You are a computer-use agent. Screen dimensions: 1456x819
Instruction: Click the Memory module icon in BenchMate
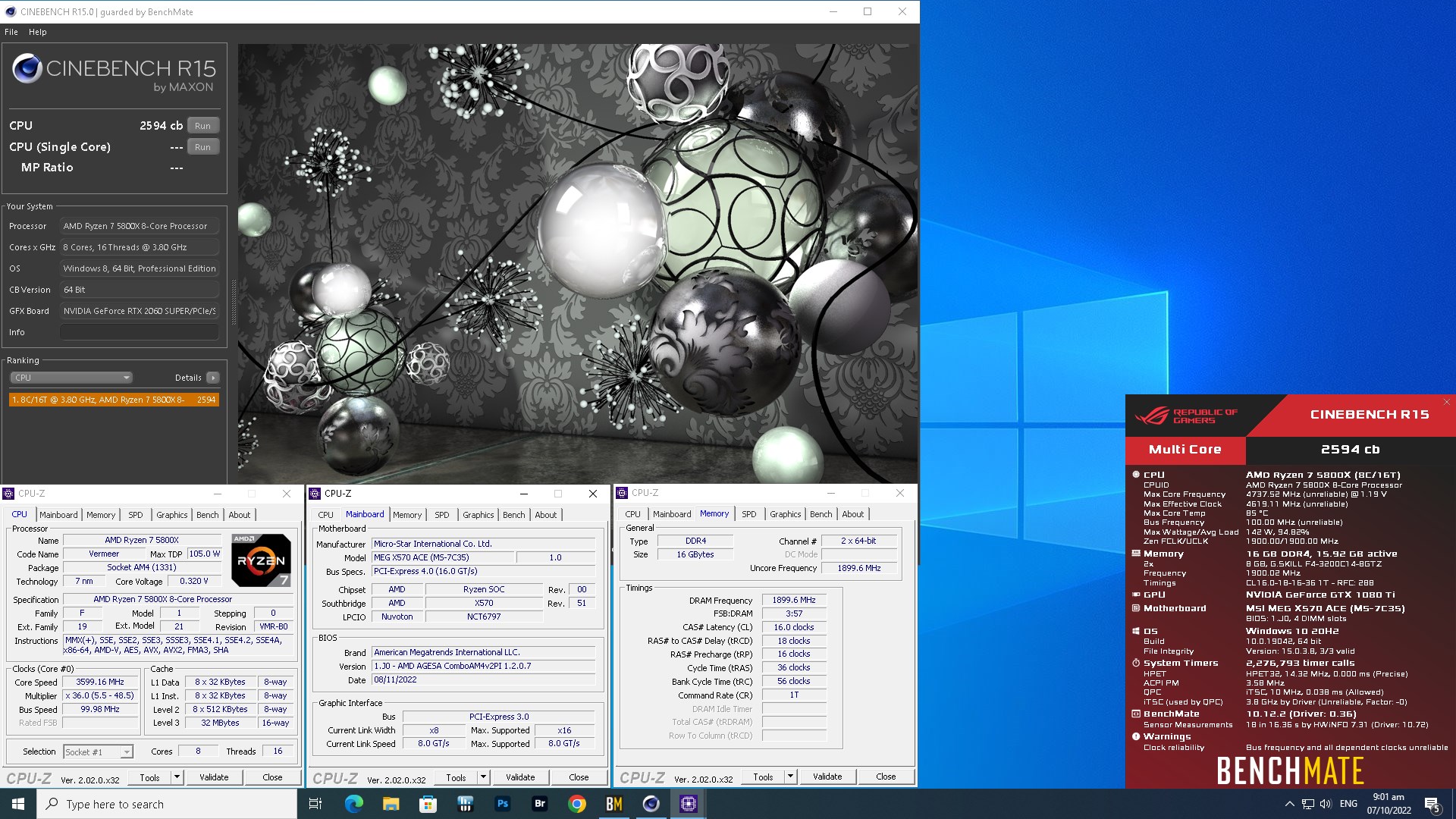pos(1136,554)
